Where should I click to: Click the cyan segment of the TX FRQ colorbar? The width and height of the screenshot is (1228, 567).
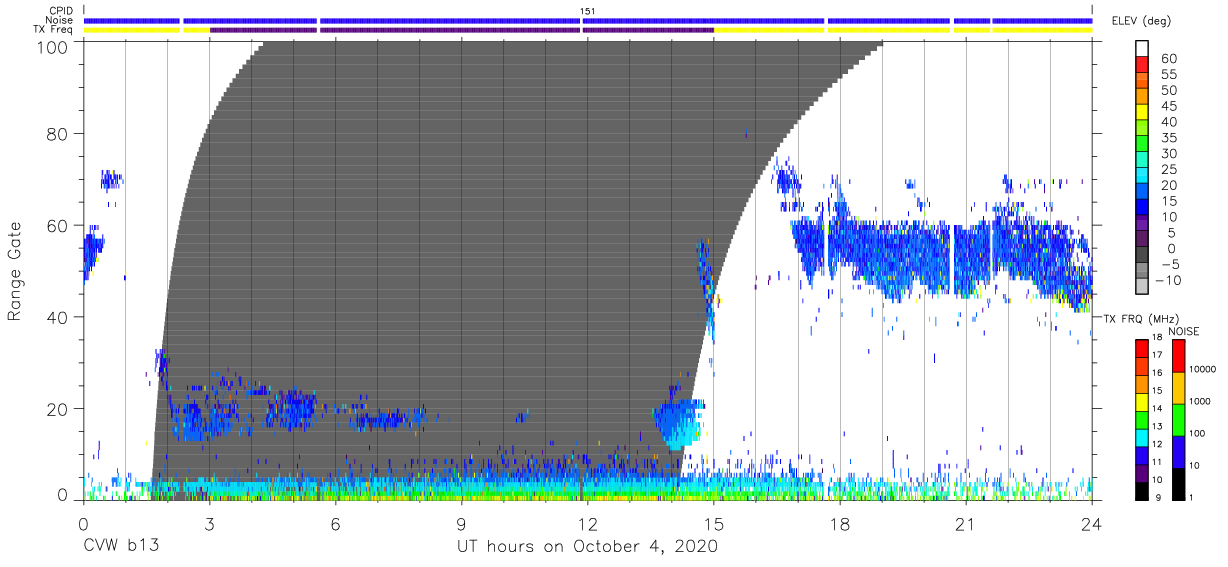[x=1142, y=437]
